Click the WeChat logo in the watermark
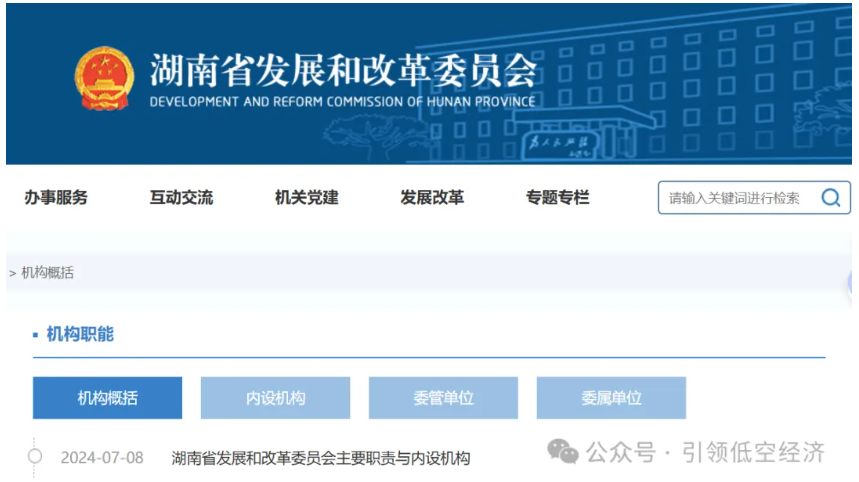859x482 pixels. pos(562,452)
